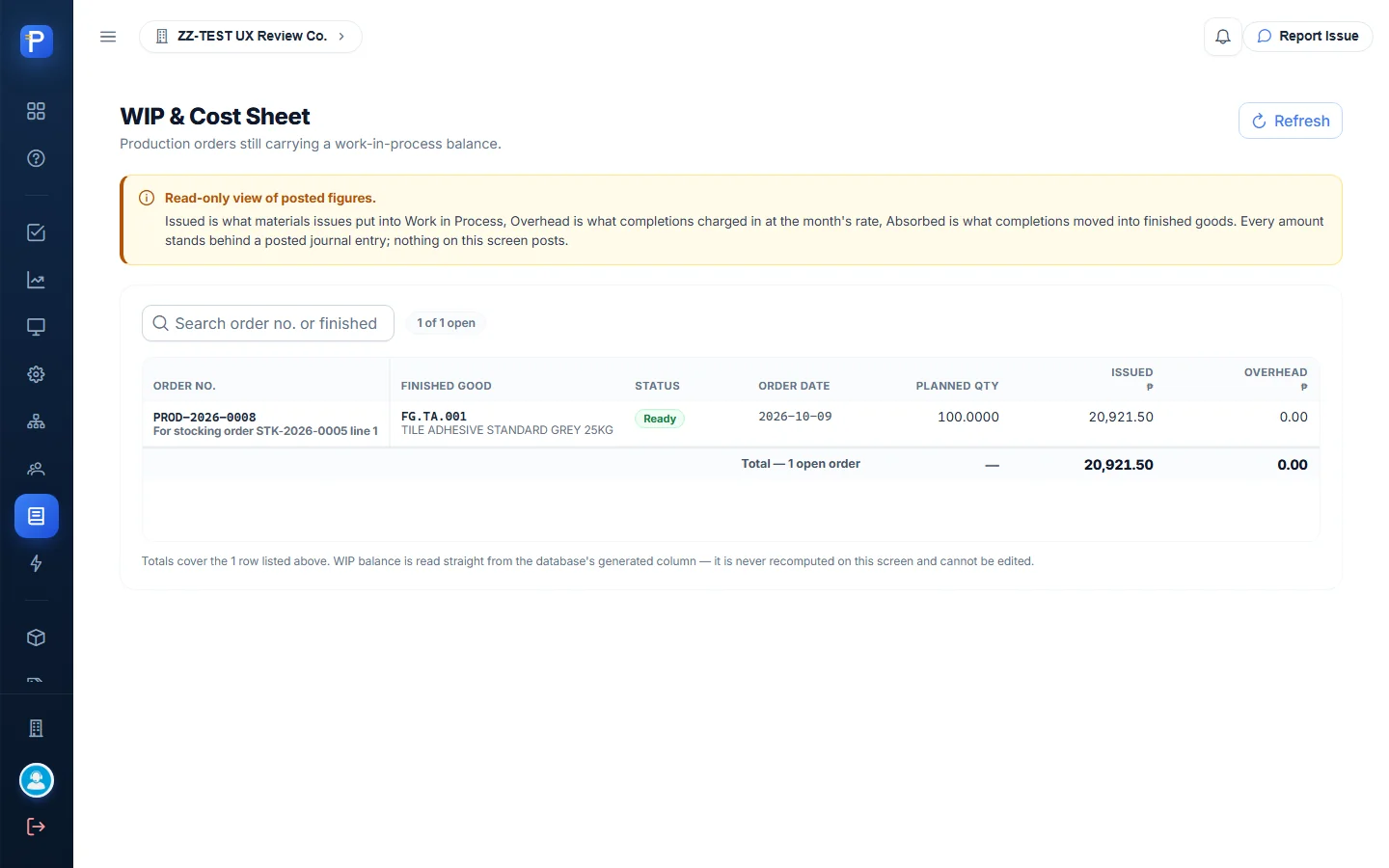Click the building icon near sidebar bottom
This screenshot has width=1389, height=868.
(36, 728)
